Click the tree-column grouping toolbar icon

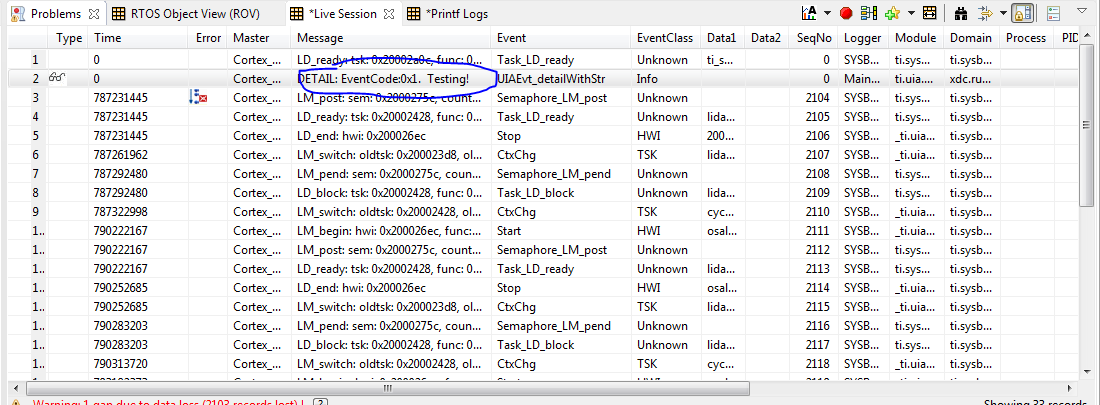point(870,13)
